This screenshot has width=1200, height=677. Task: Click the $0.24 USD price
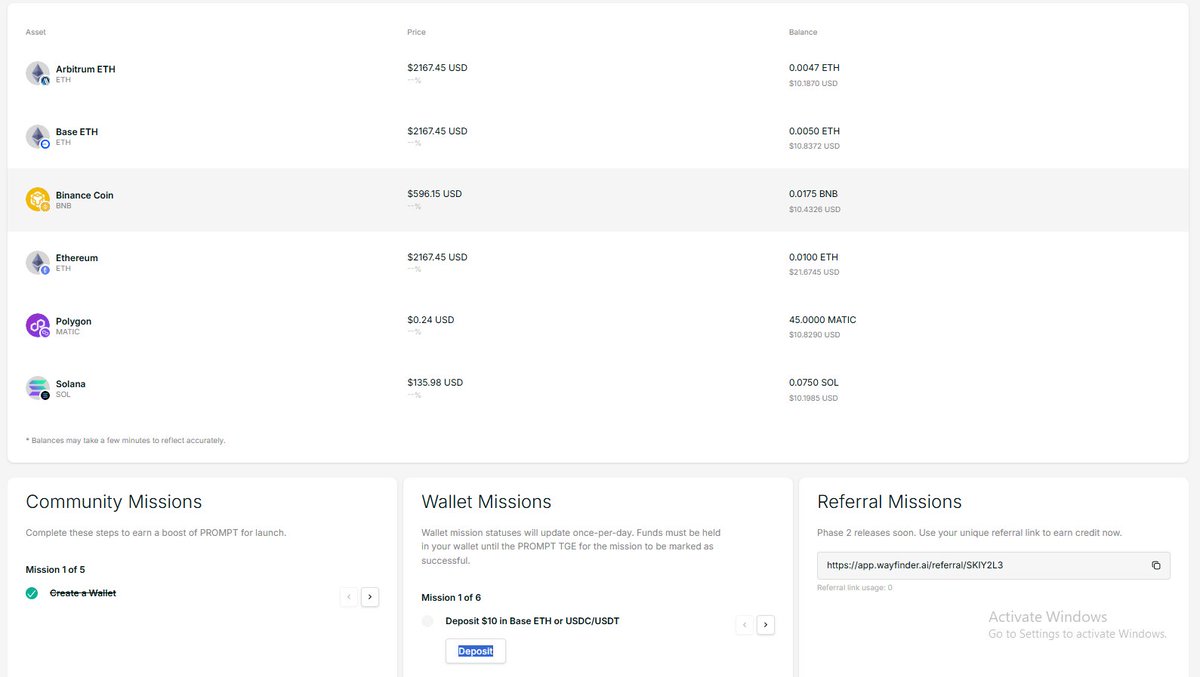coord(431,320)
